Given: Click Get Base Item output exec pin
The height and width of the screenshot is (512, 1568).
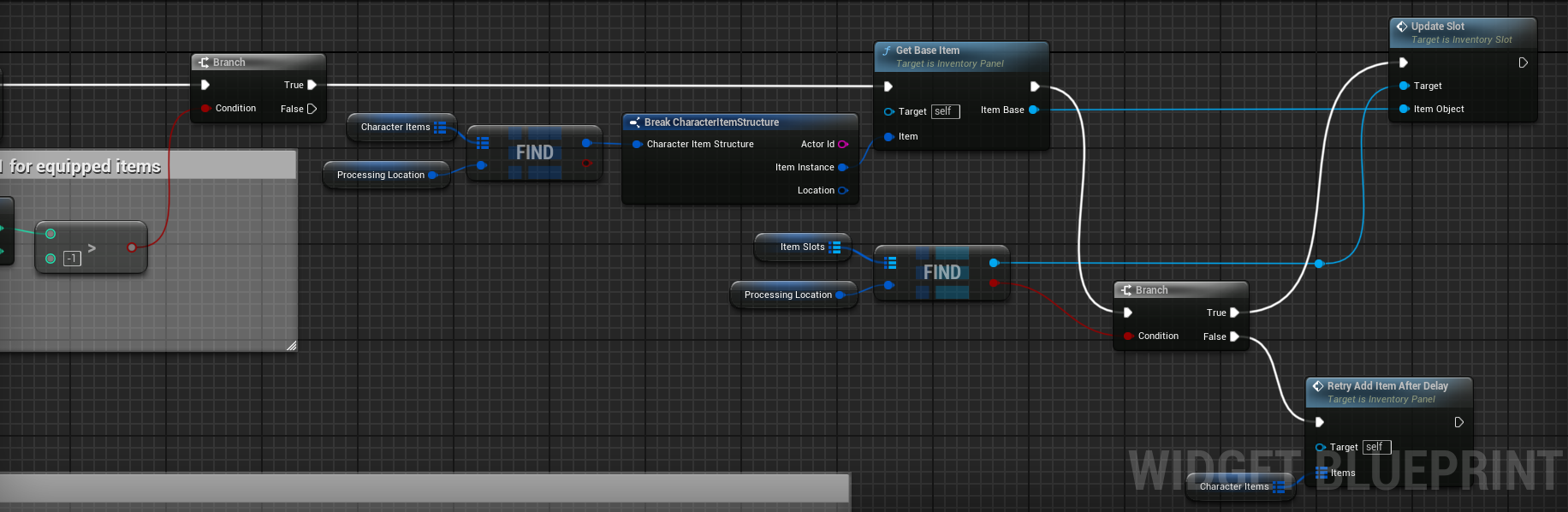Looking at the screenshot, I should (x=1035, y=86).
